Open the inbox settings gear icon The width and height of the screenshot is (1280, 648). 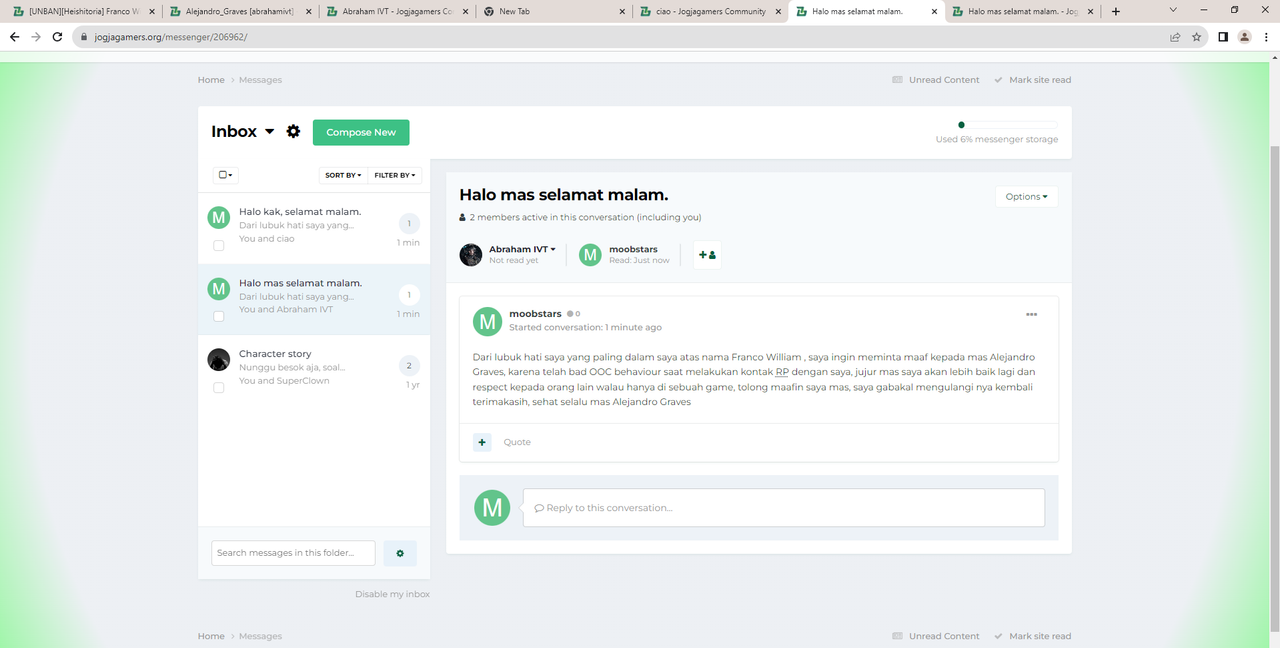(293, 132)
